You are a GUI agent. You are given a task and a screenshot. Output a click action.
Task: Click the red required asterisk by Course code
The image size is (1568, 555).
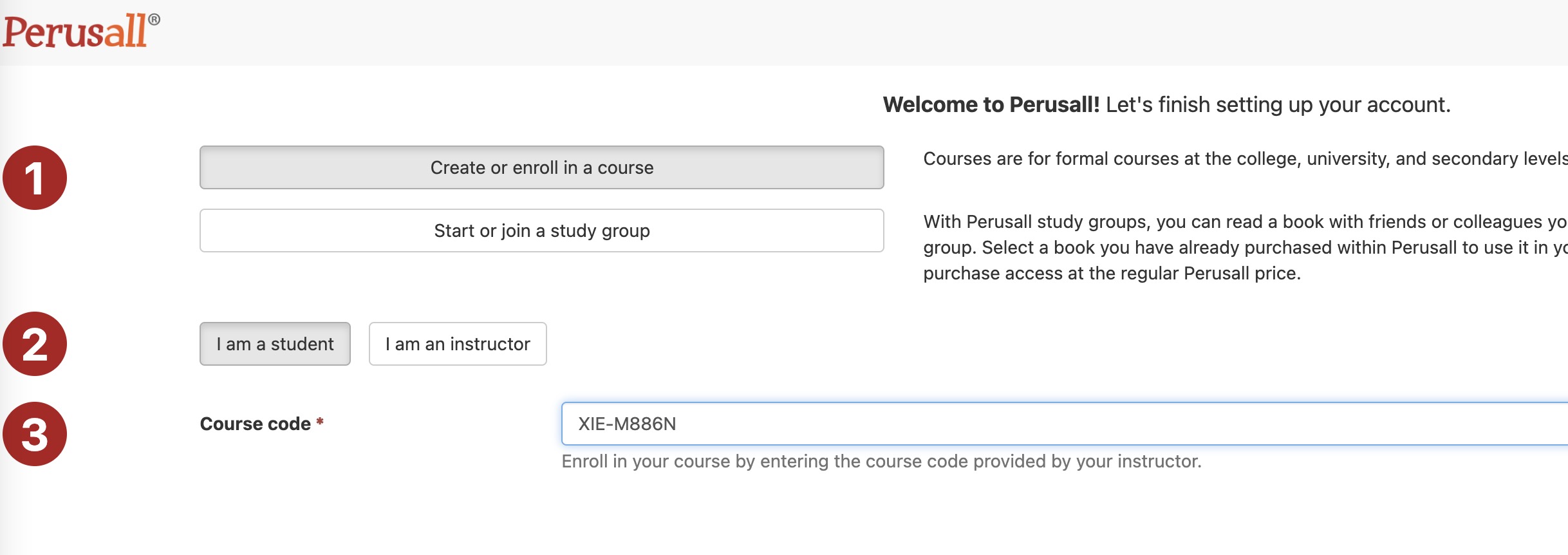(320, 422)
